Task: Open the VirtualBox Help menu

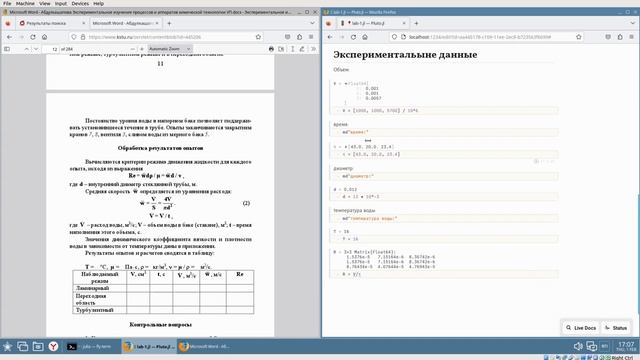Action: tap(98, 3)
